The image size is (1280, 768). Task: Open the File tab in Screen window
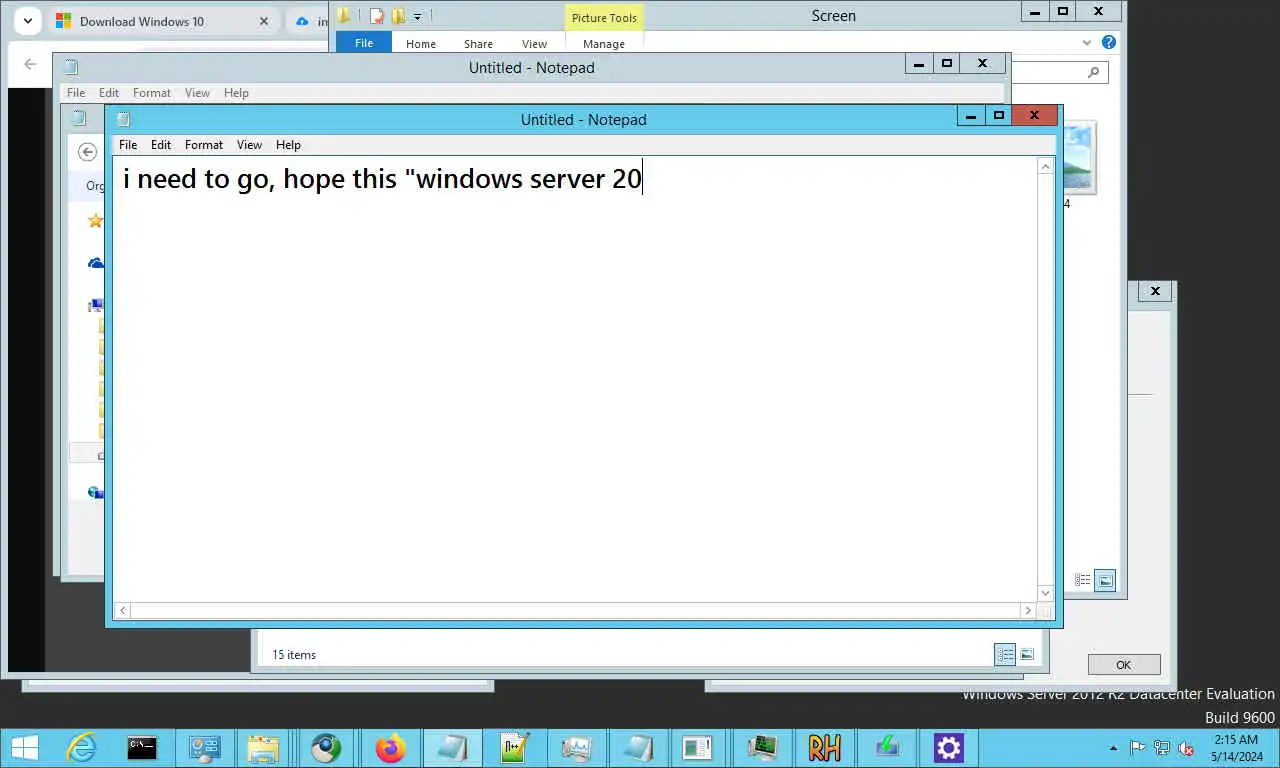[364, 43]
